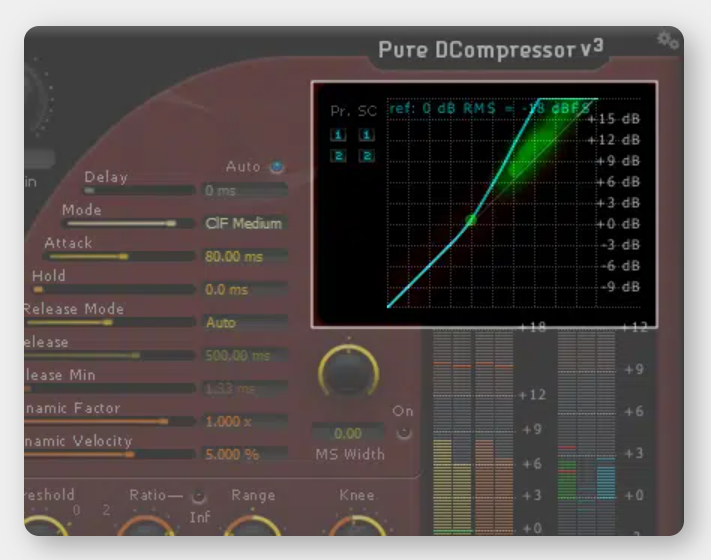Screen dimensions: 711x560
Task: Click the green threshold point on the curve
Action: [471, 220]
